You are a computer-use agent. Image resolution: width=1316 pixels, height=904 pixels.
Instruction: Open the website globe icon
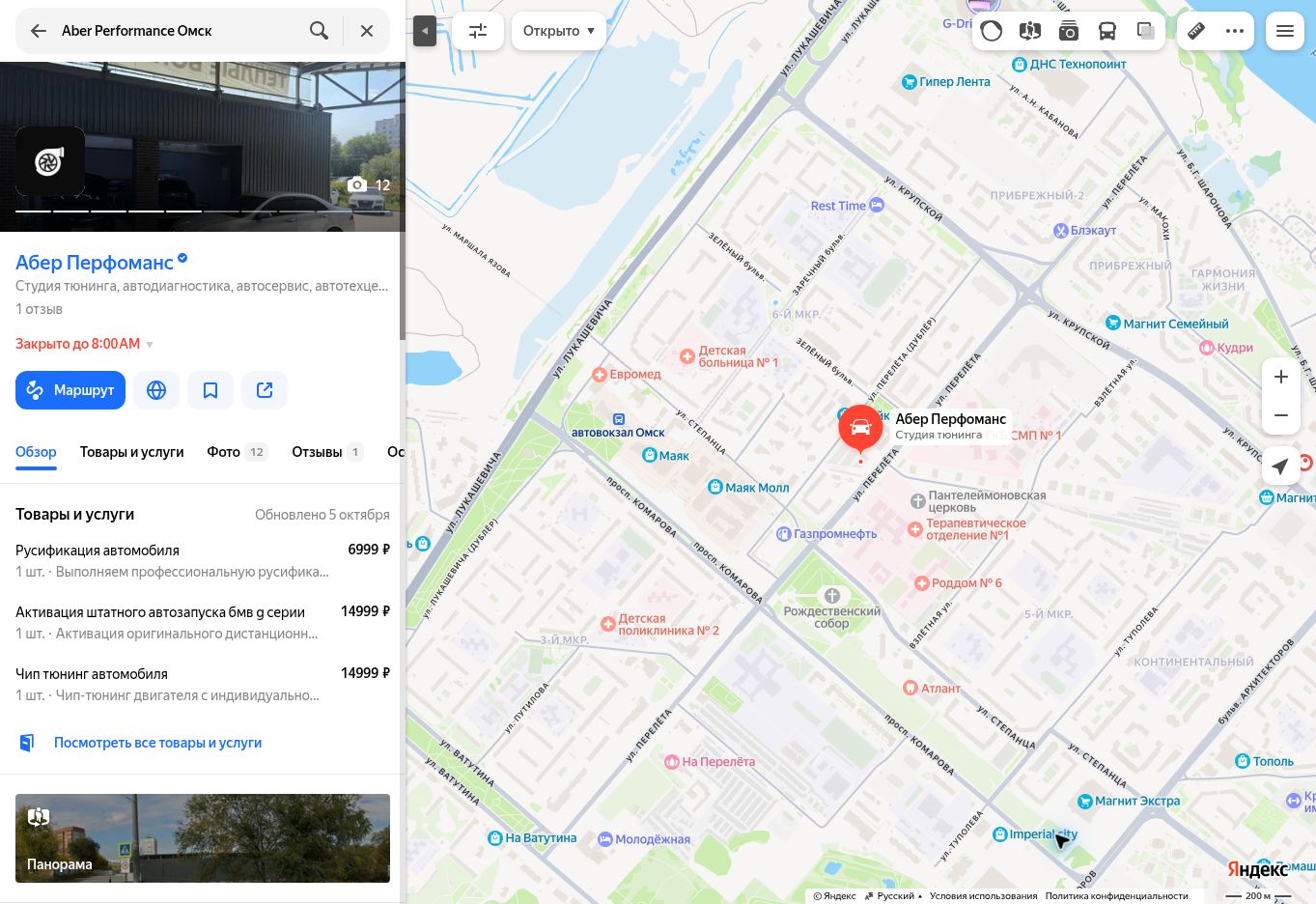click(156, 390)
